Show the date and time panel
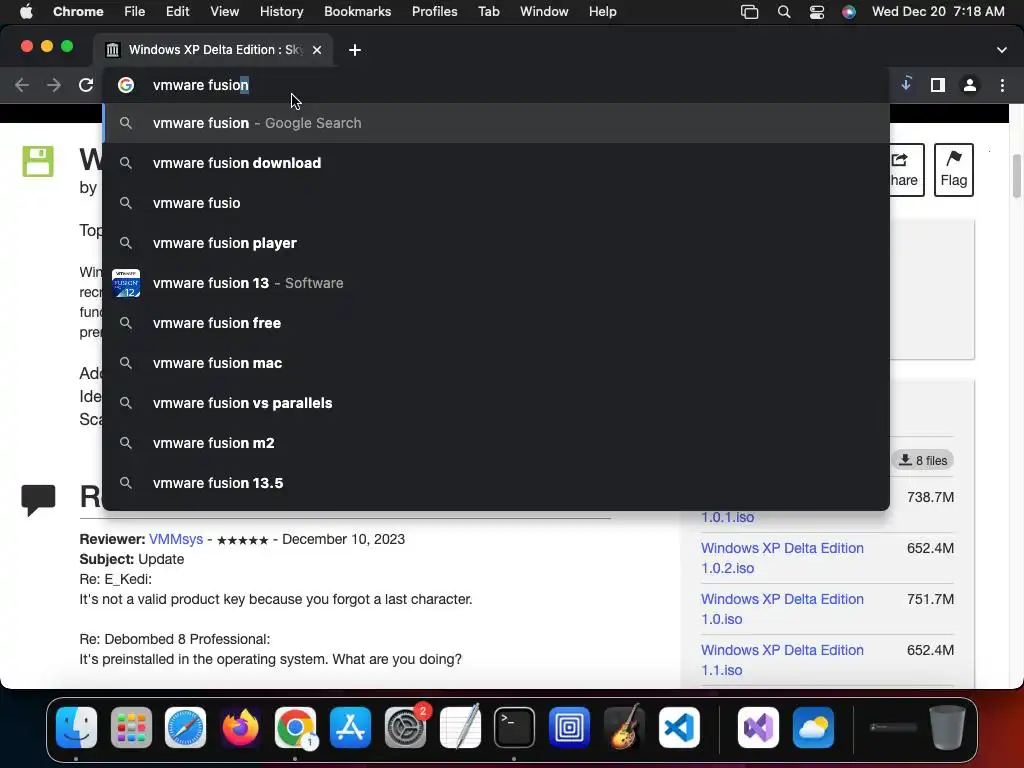Image resolution: width=1024 pixels, height=768 pixels. [x=938, y=11]
